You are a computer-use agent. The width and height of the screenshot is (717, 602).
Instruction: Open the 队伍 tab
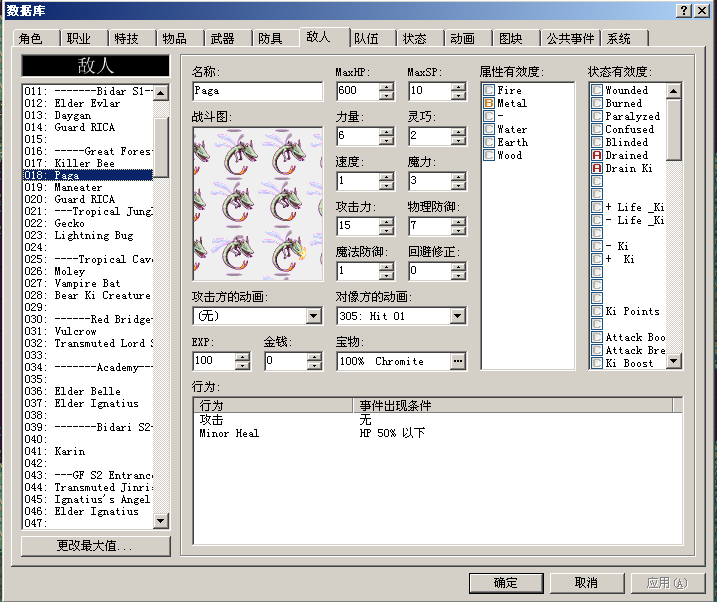click(x=372, y=38)
